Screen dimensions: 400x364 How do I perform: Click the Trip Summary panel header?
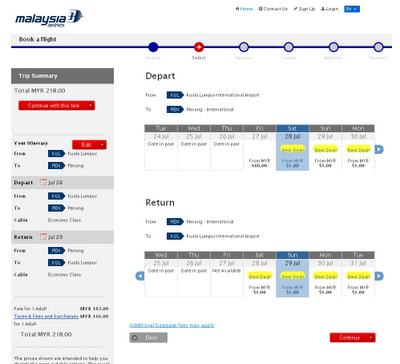[62, 76]
